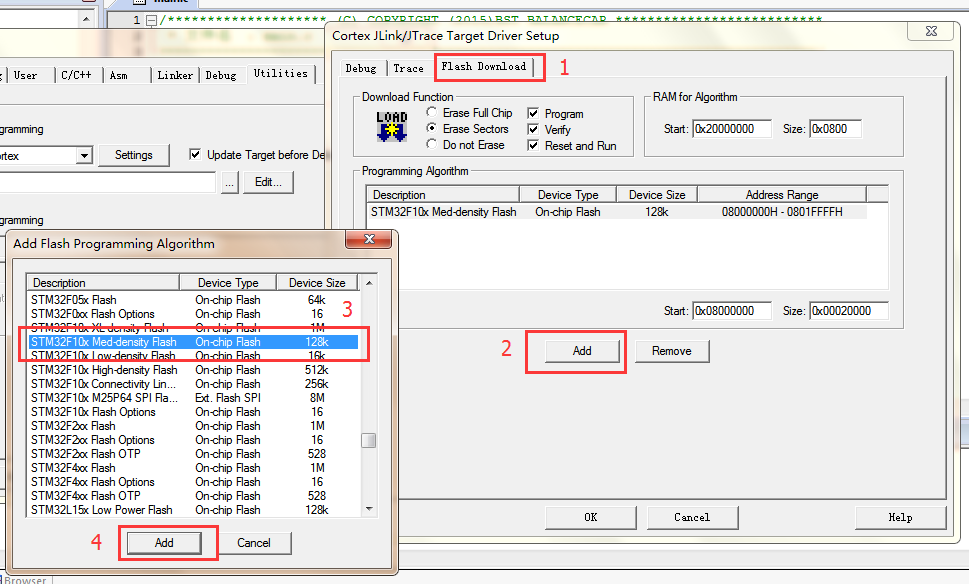
Task: Open the Linker tab
Action: [175, 75]
